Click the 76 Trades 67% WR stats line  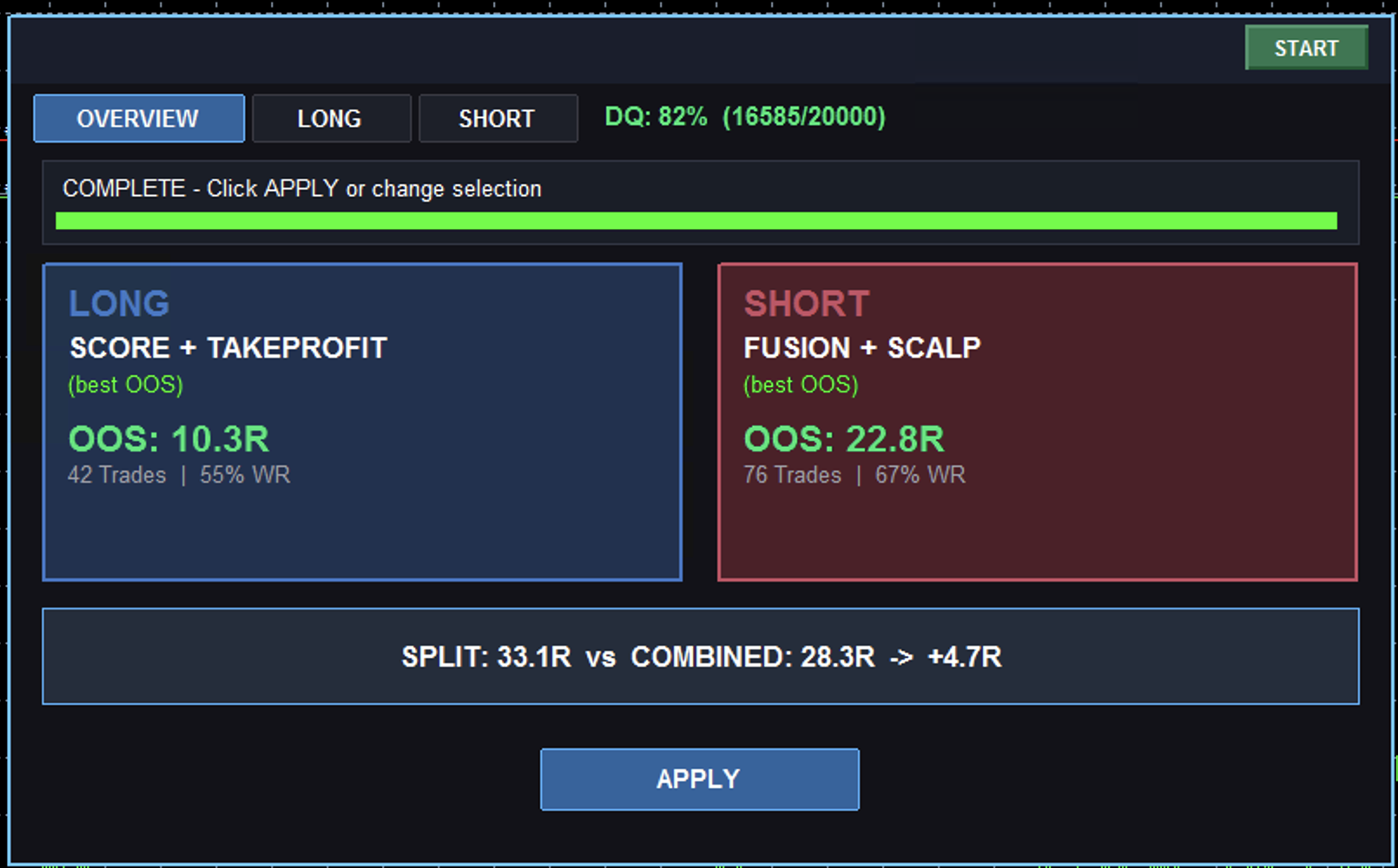tap(854, 475)
